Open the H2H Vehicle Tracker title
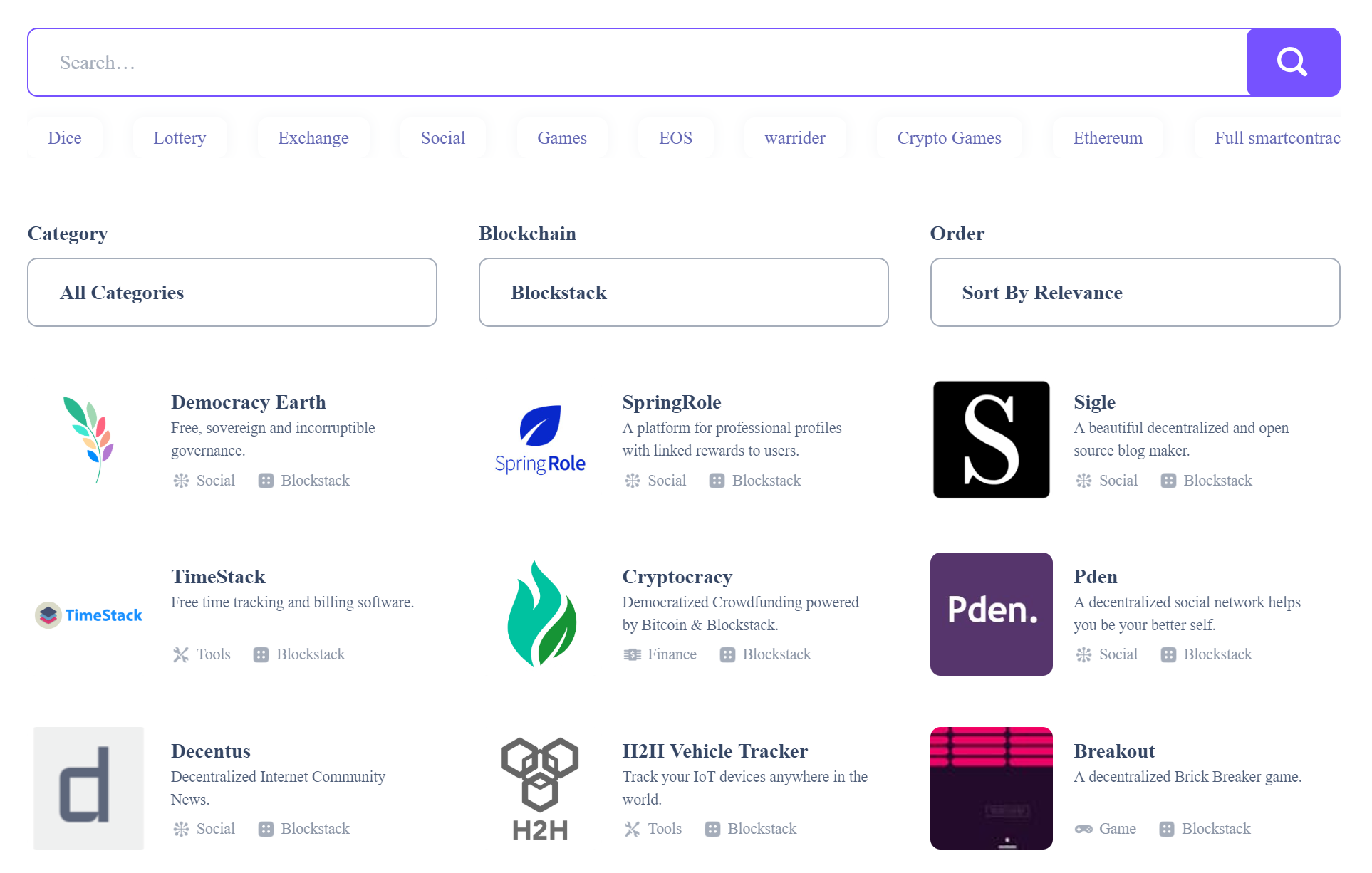 (x=714, y=751)
